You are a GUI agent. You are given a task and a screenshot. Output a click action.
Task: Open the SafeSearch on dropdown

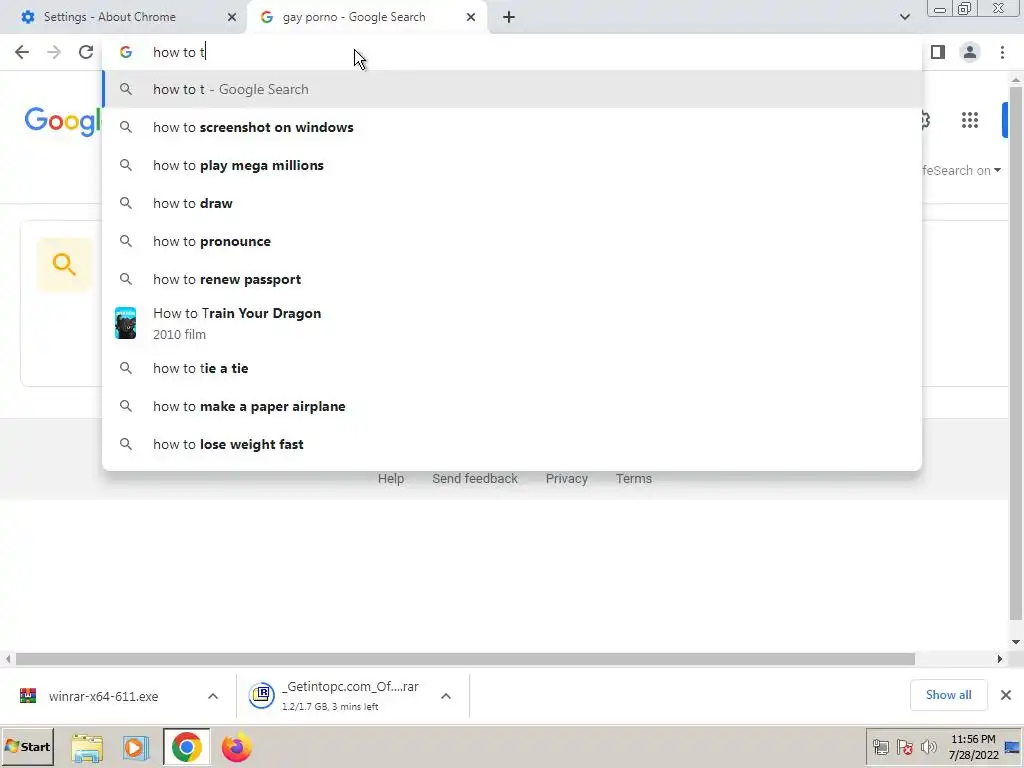961,170
